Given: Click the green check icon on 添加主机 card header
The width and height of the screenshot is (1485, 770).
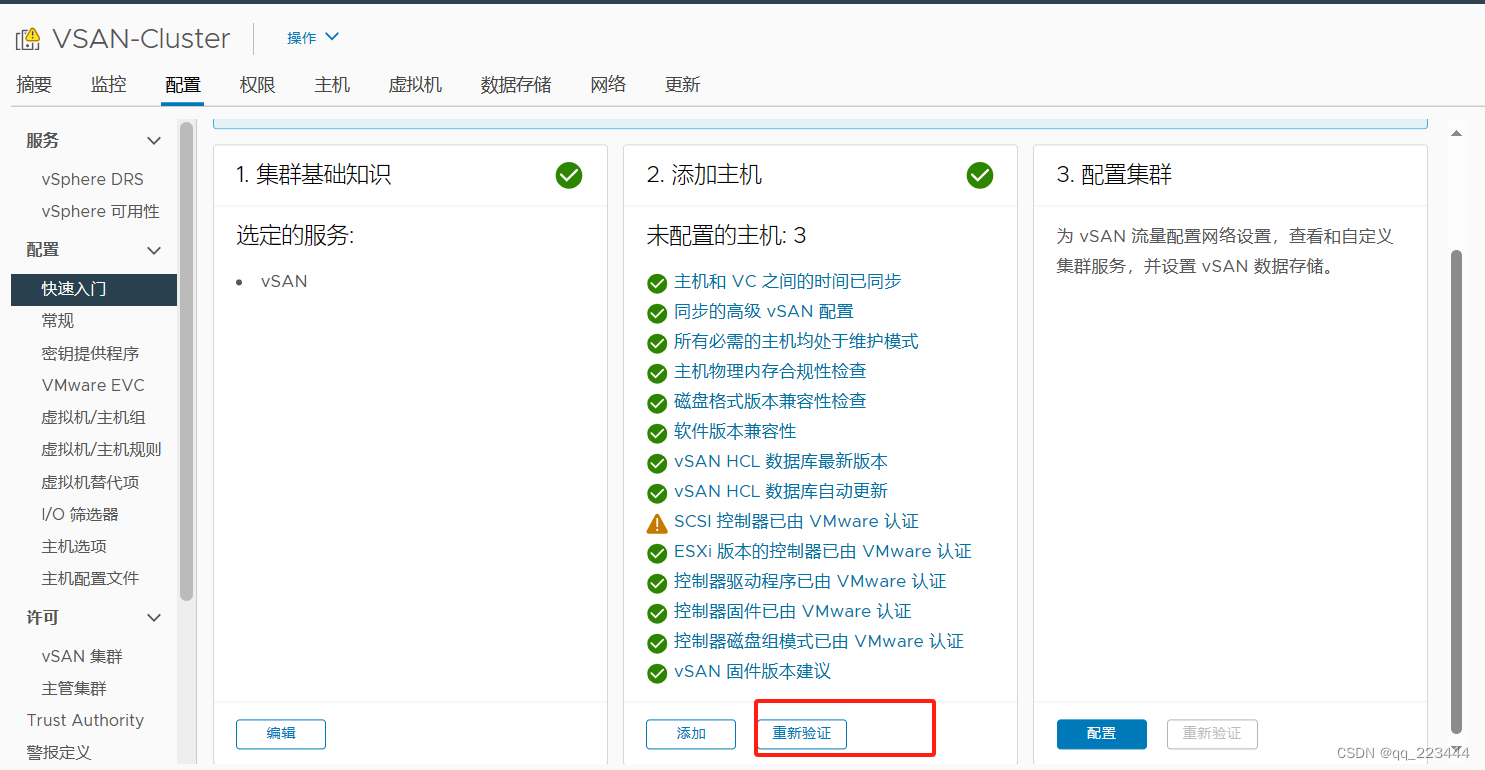Looking at the screenshot, I should click(979, 175).
